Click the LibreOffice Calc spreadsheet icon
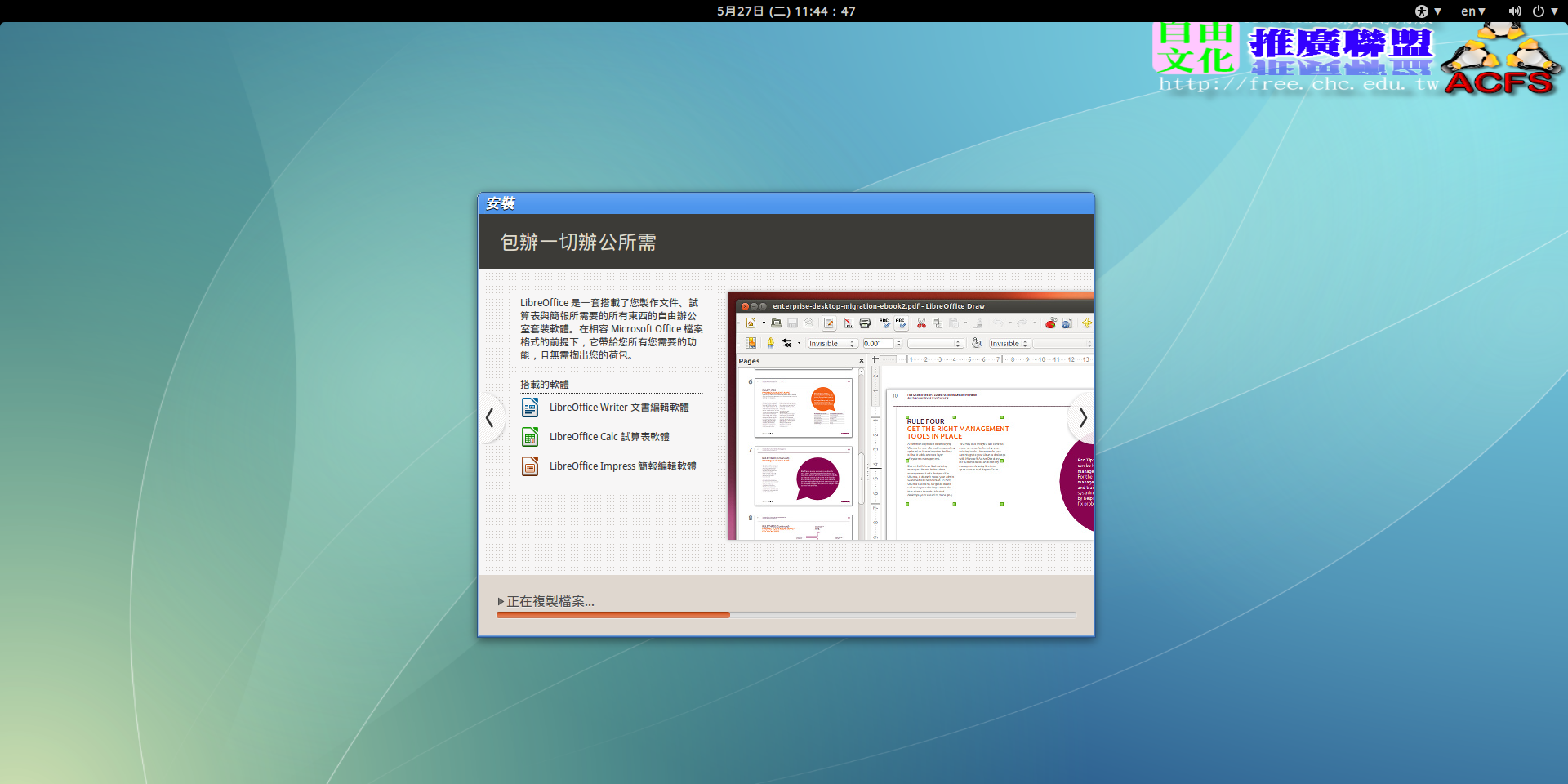This screenshot has width=1568, height=784. click(530, 437)
